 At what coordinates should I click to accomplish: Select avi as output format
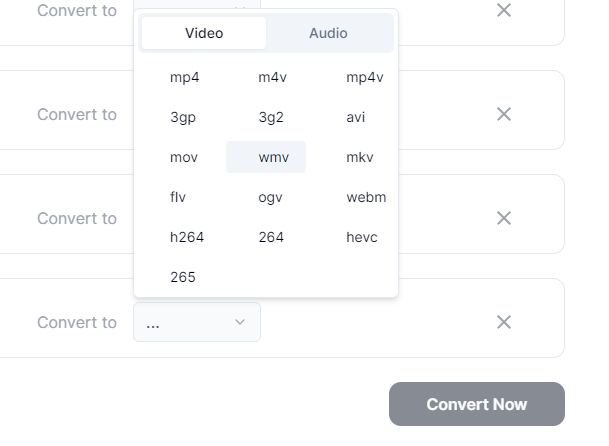click(356, 117)
